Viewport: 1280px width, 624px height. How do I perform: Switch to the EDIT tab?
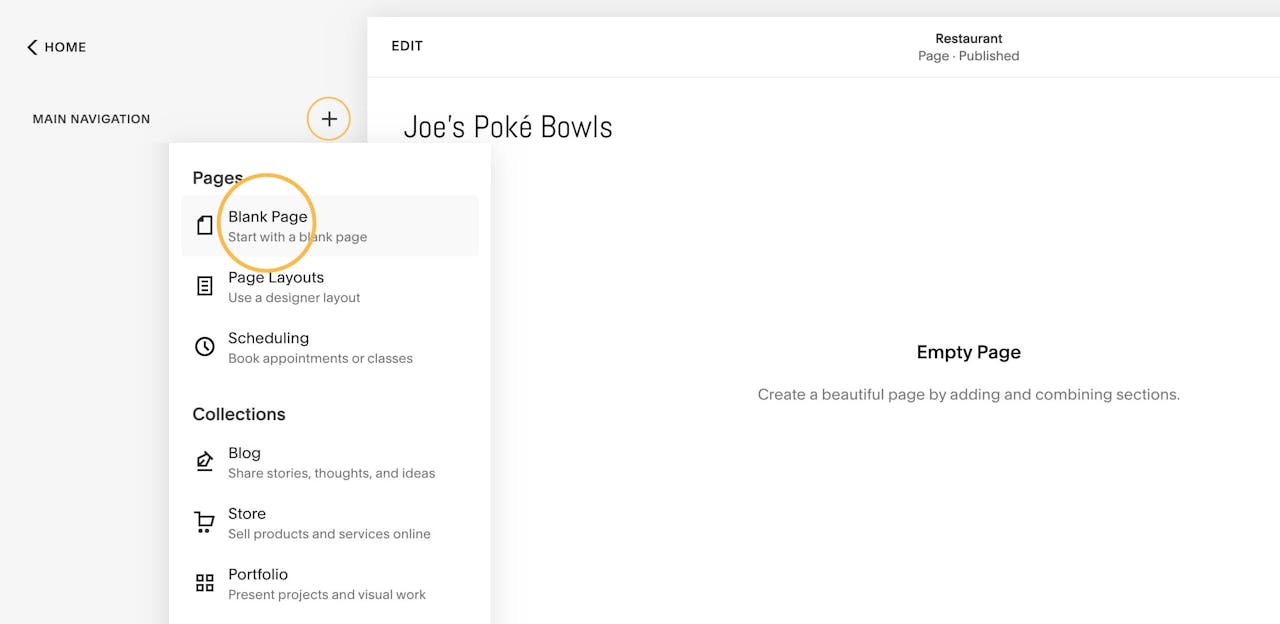407,45
